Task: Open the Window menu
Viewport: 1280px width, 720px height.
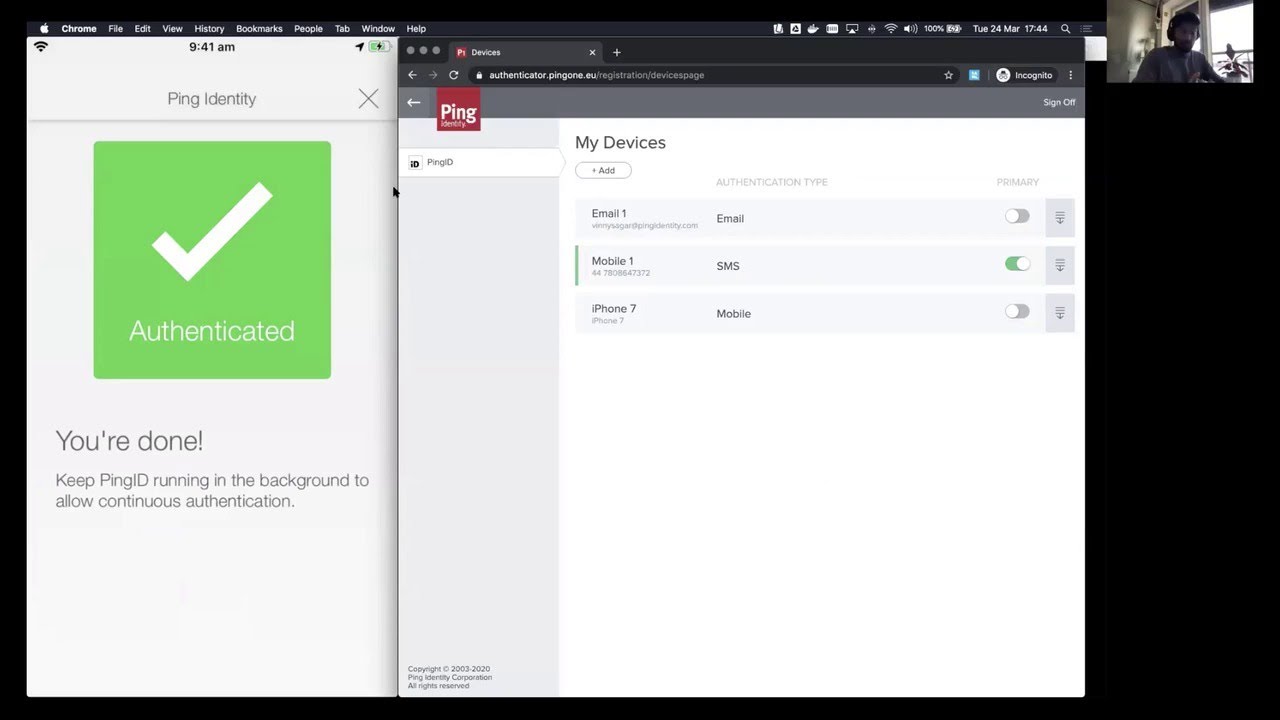Action: [x=378, y=29]
